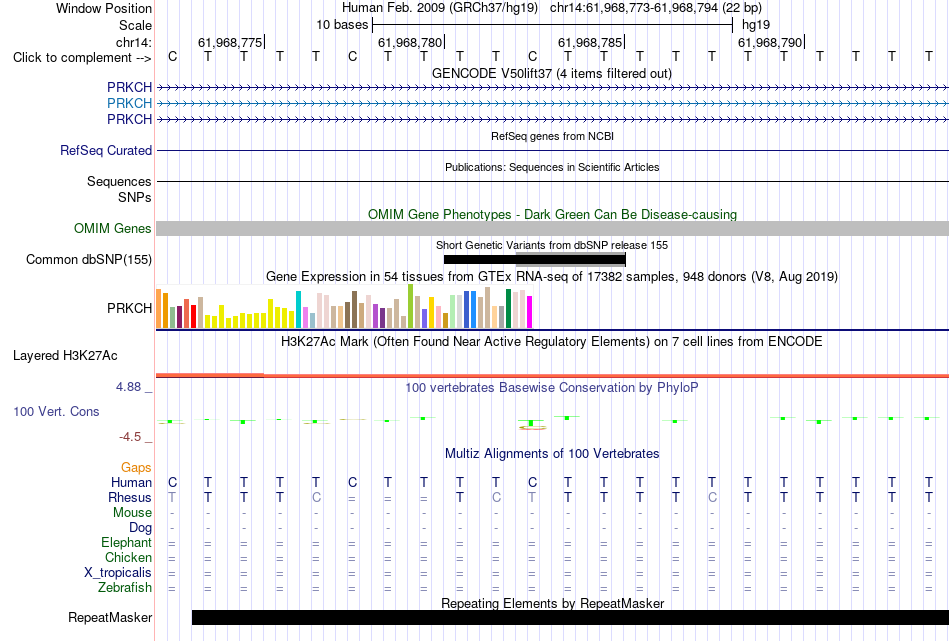The height and width of the screenshot is (641, 950).
Task: Click the SNPs track label
Action: 135,197
